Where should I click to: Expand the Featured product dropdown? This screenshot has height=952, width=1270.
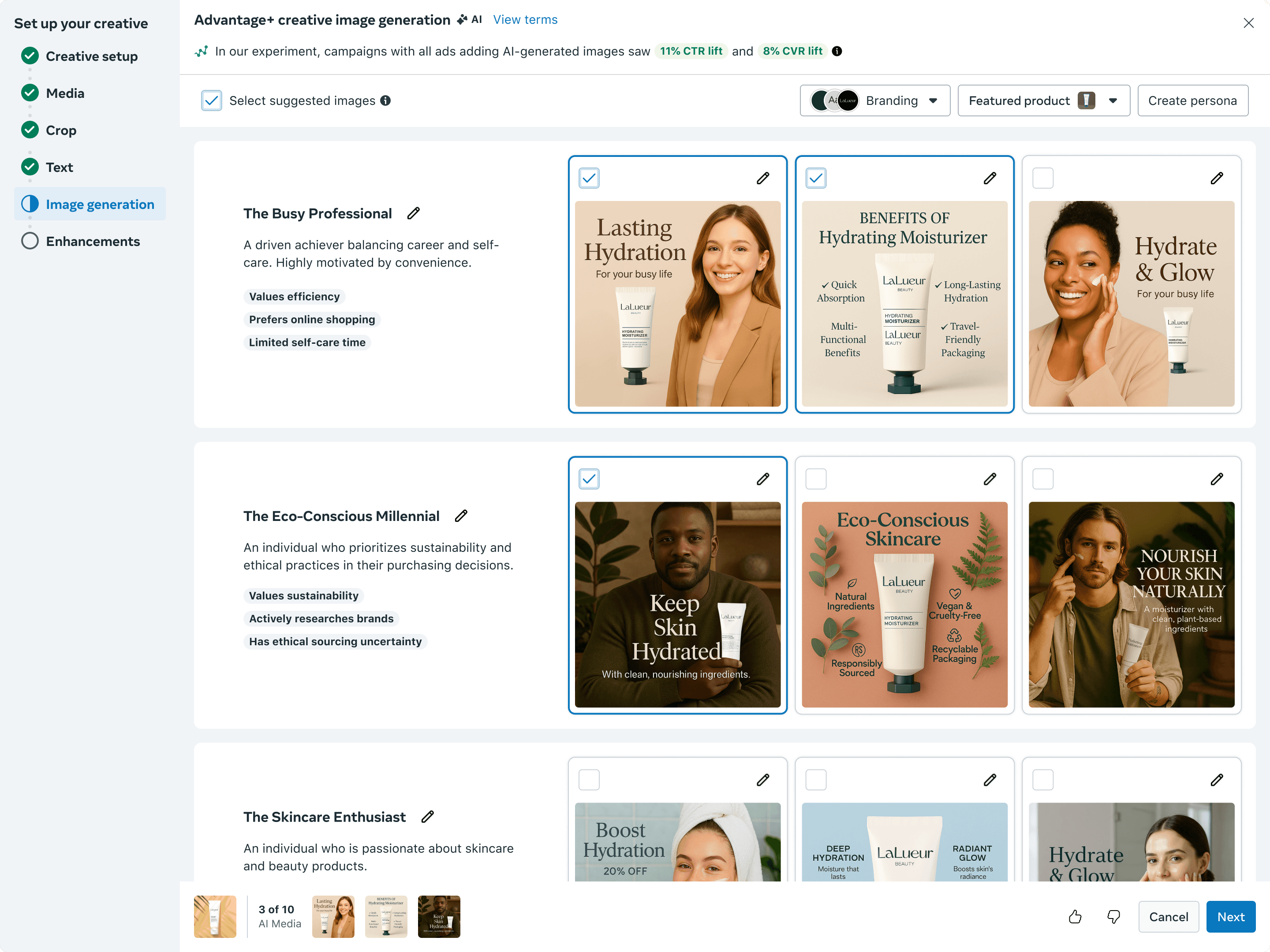pyautogui.click(x=1043, y=100)
